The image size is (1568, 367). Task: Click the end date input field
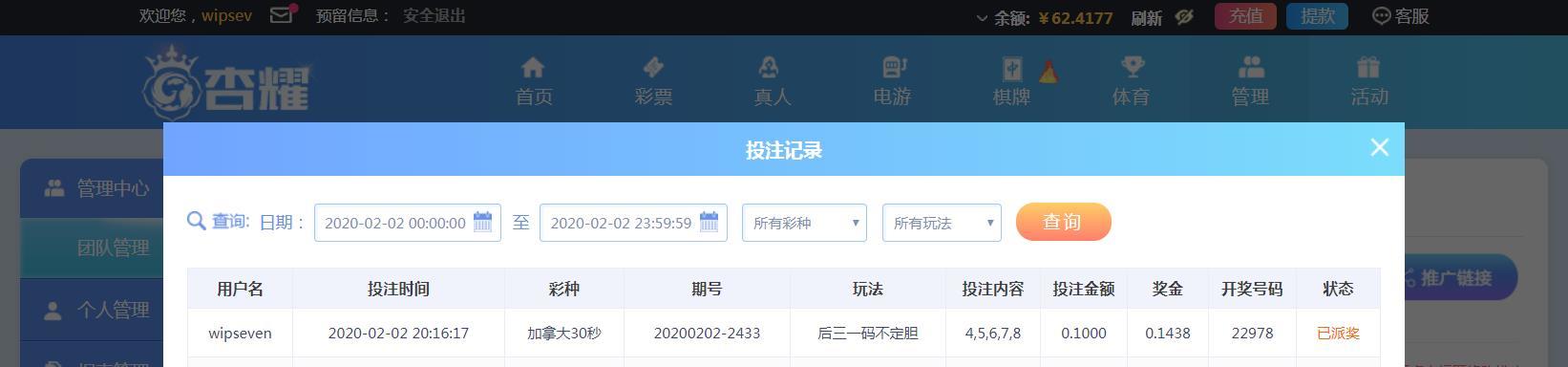tap(633, 223)
